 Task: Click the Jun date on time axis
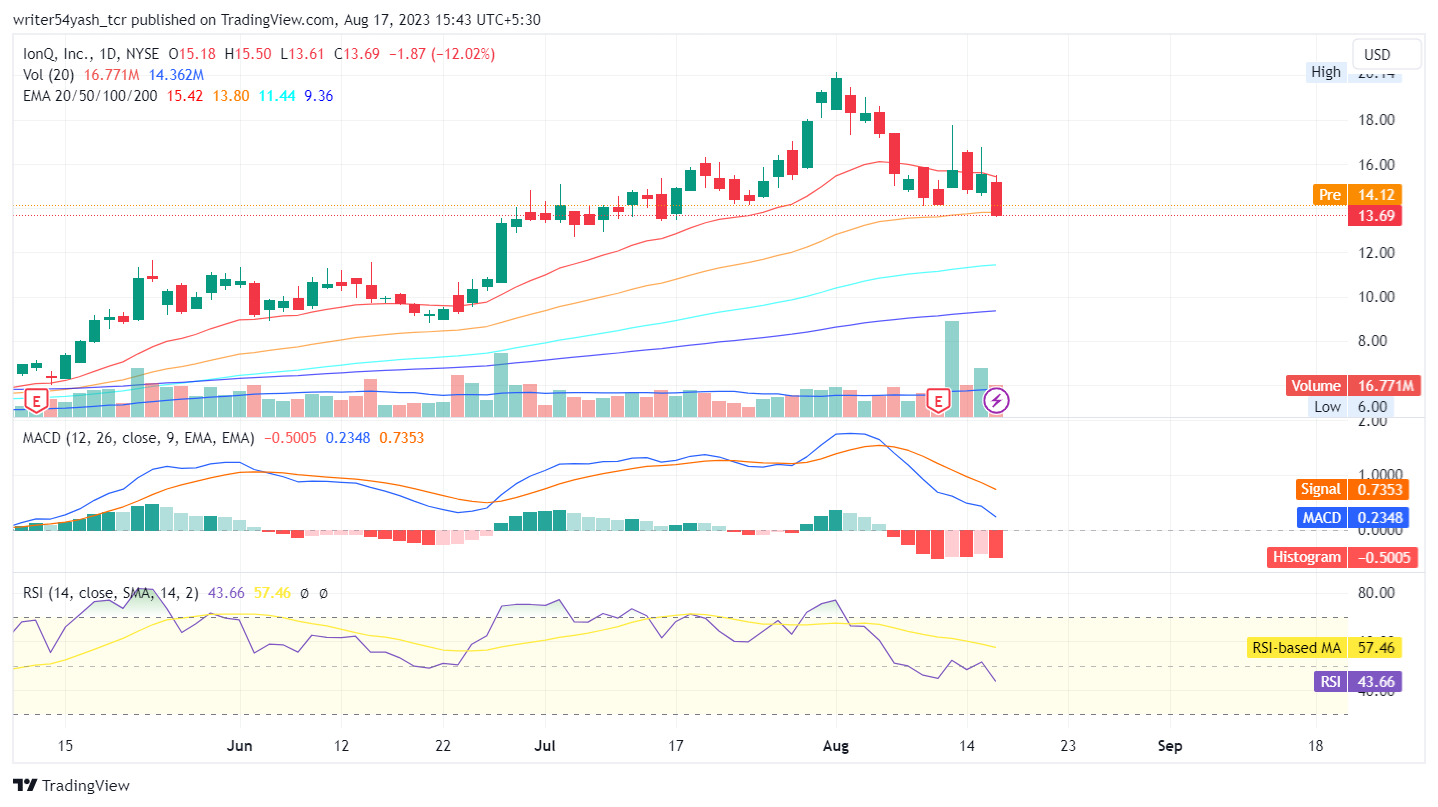pyautogui.click(x=239, y=745)
